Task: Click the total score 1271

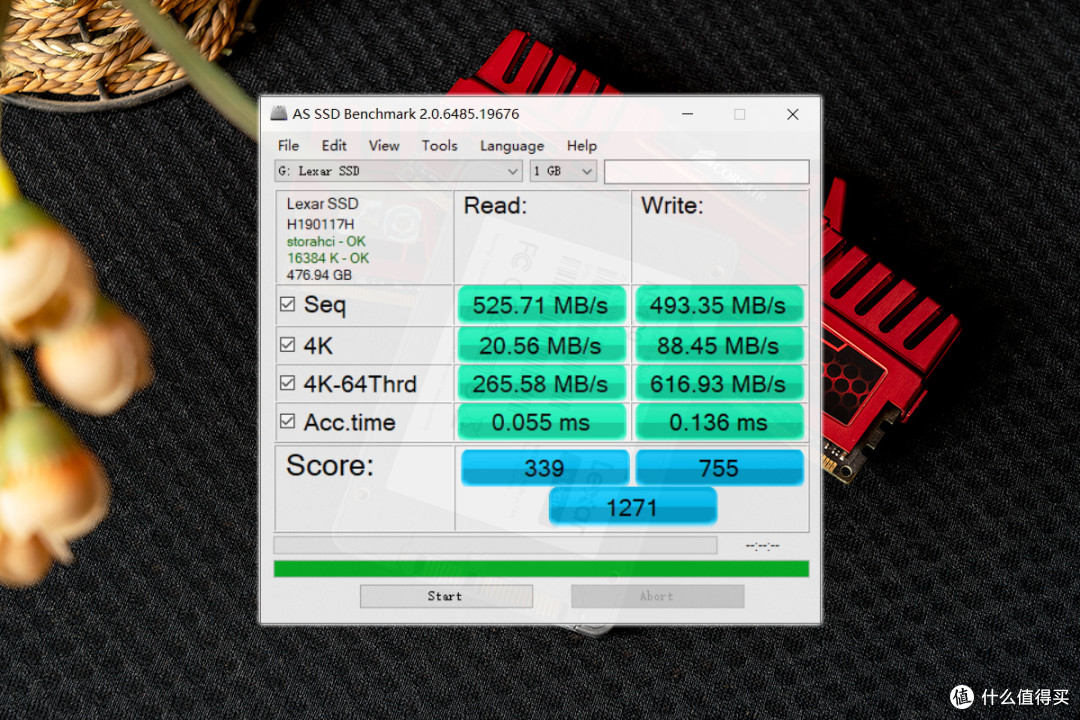Action: click(x=632, y=507)
